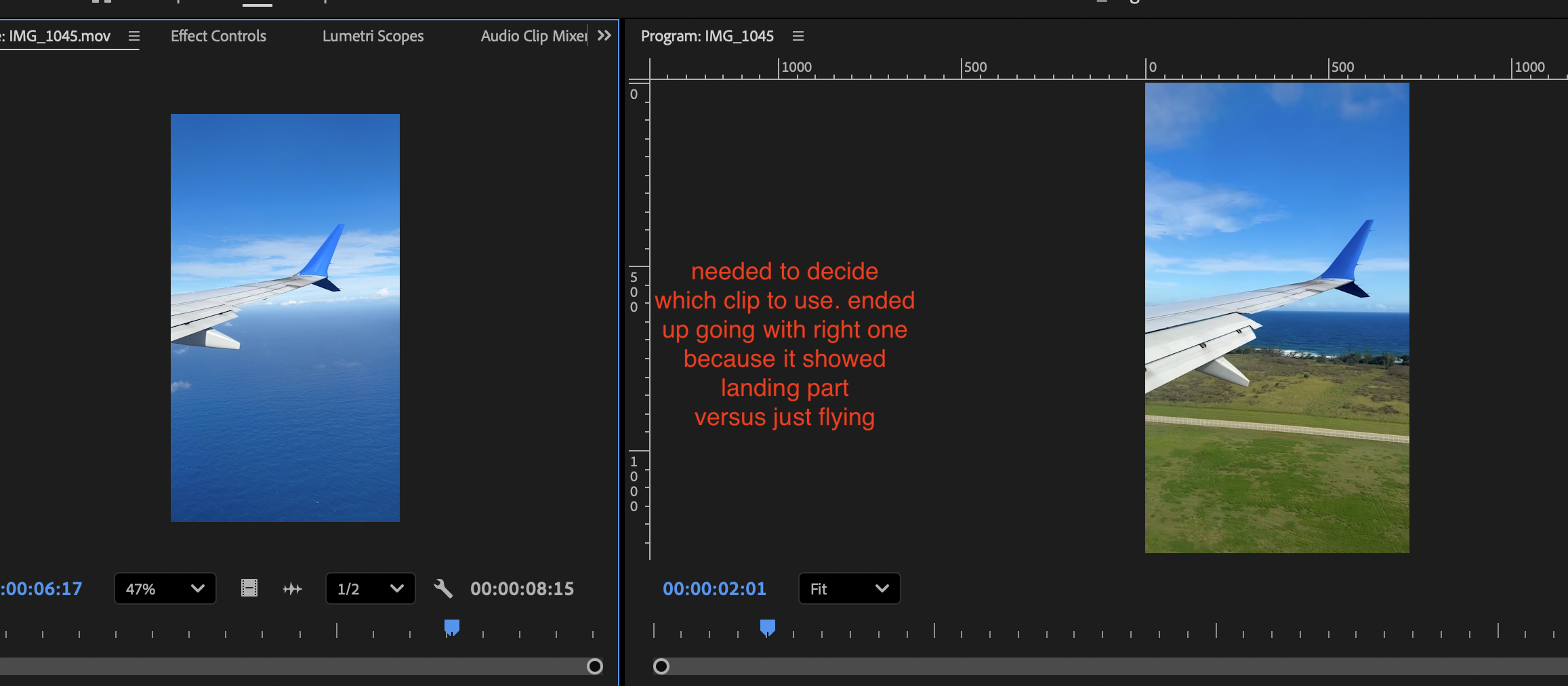The width and height of the screenshot is (1568, 686).
Task: Open the 1/2 playback resolution dropdown
Action: tap(369, 588)
